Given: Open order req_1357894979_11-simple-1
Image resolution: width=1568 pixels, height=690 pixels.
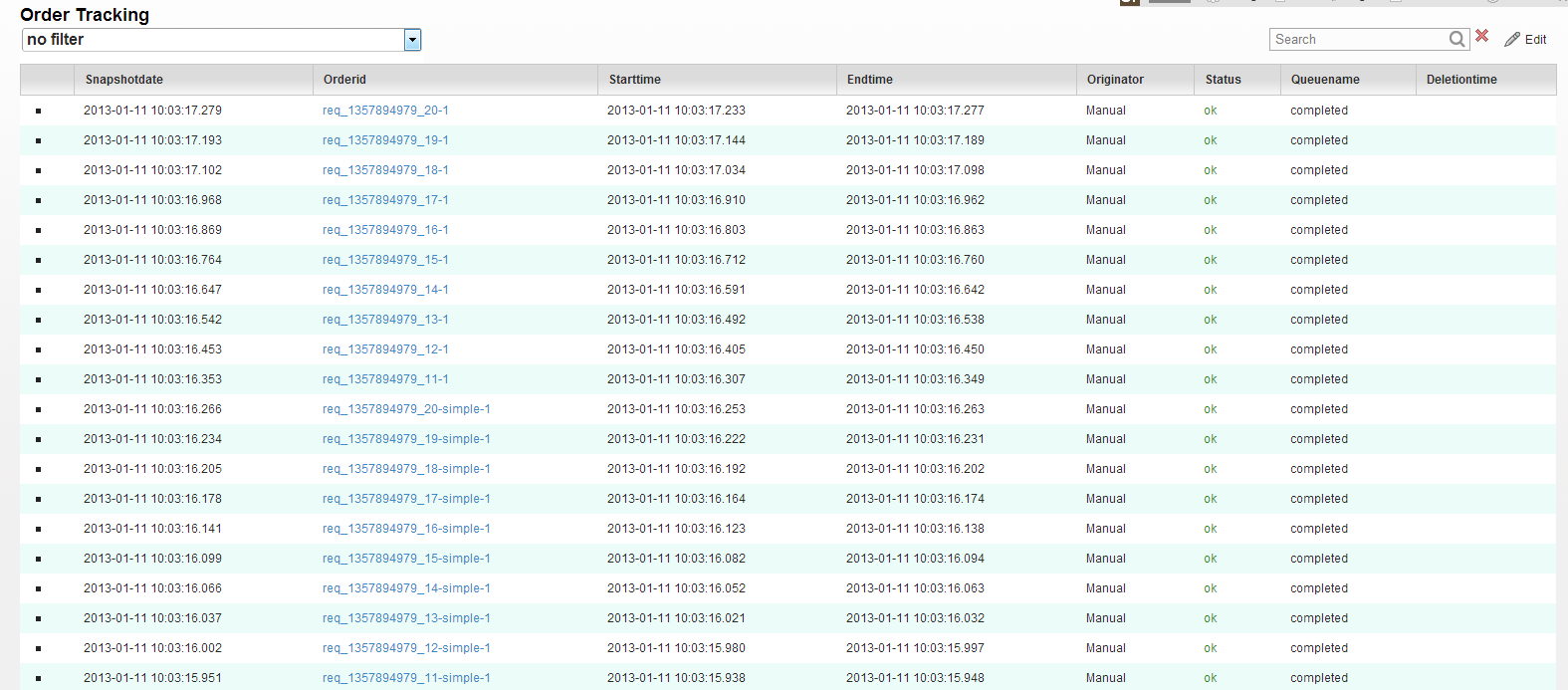Looking at the screenshot, I should [406, 678].
